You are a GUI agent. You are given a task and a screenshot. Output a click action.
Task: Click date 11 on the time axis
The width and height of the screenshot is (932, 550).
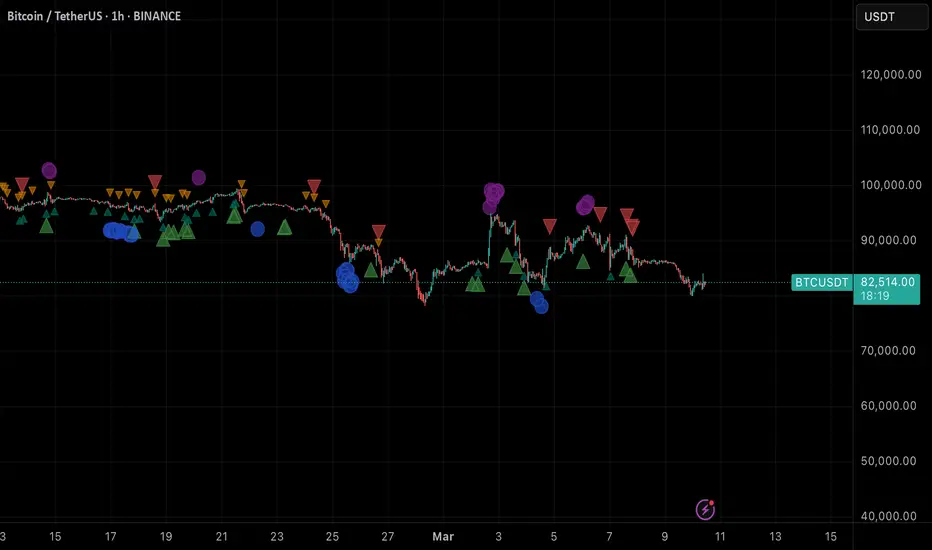click(x=720, y=536)
